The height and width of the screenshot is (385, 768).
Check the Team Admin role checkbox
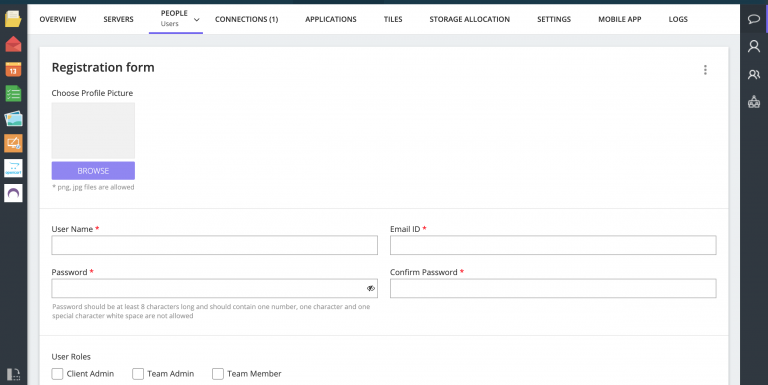coord(138,374)
